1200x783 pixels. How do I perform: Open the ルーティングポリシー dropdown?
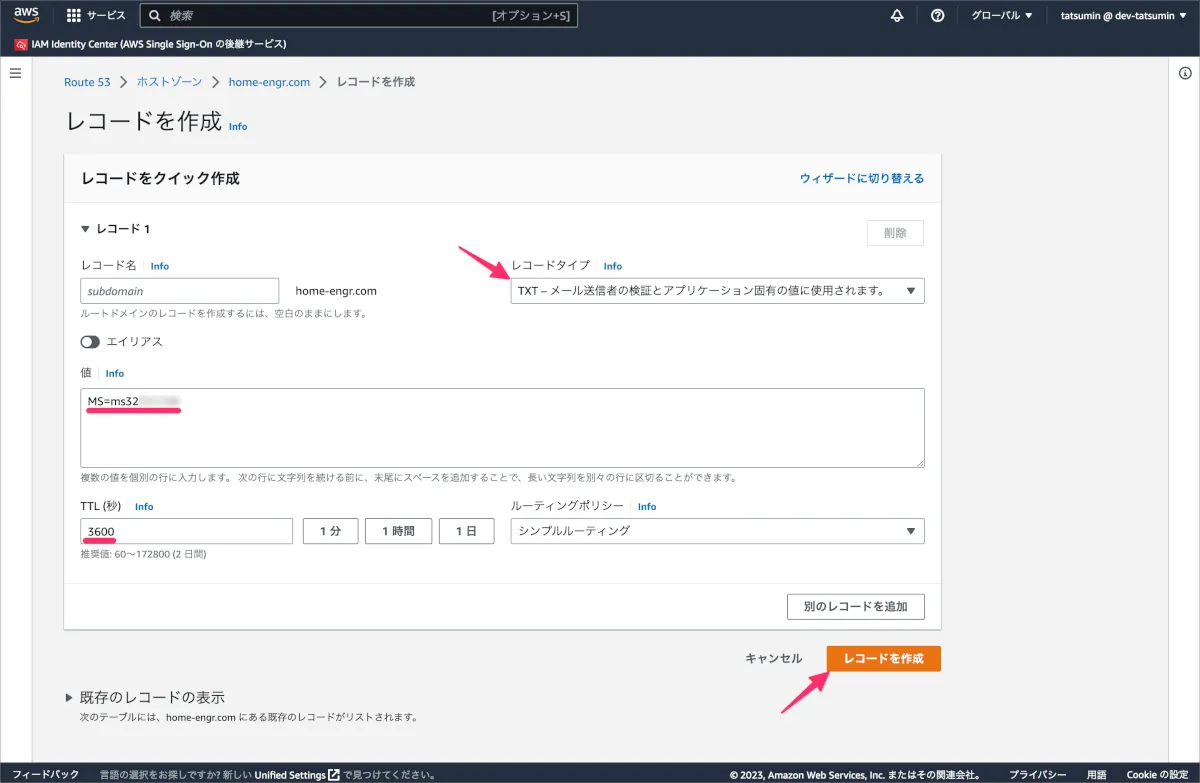pos(717,531)
